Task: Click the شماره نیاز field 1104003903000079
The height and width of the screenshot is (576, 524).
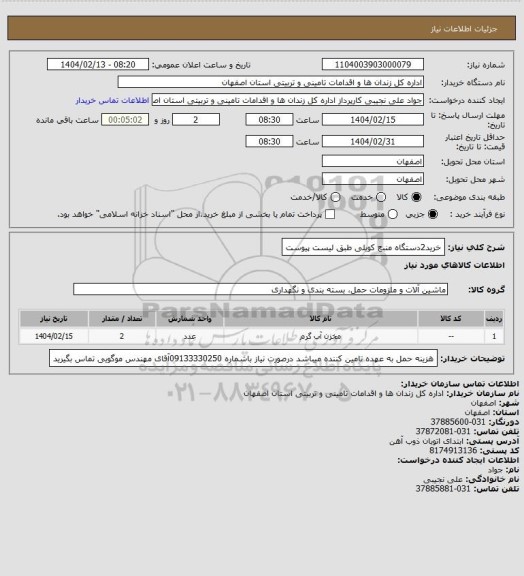Action: pyautogui.click(x=373, y=64)
